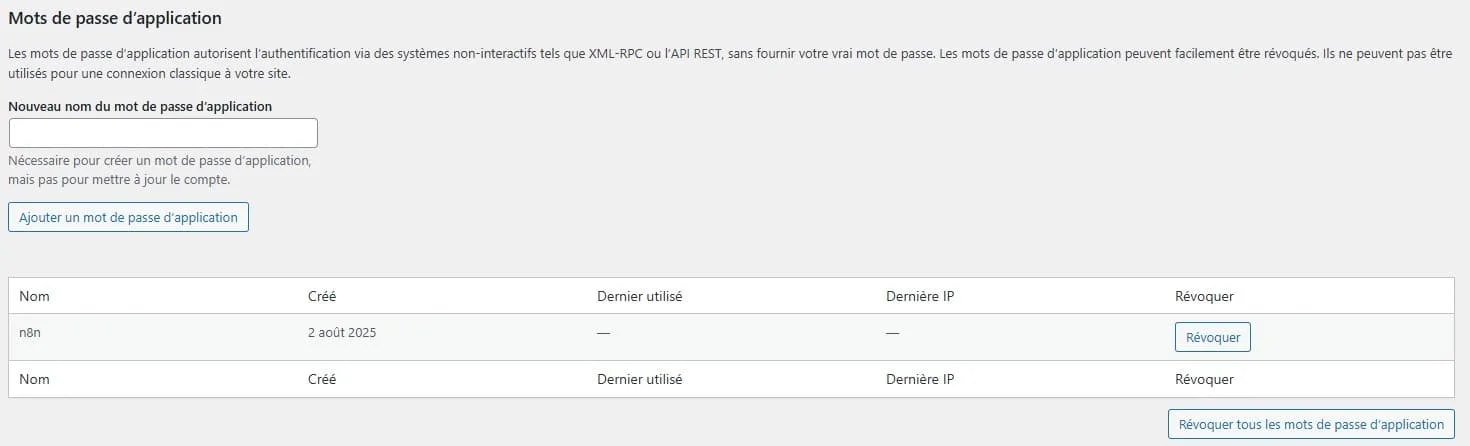Revoke the n8n application password
The height and width of the screenshot is (446, 1470).
click(x=1212, y=338)
